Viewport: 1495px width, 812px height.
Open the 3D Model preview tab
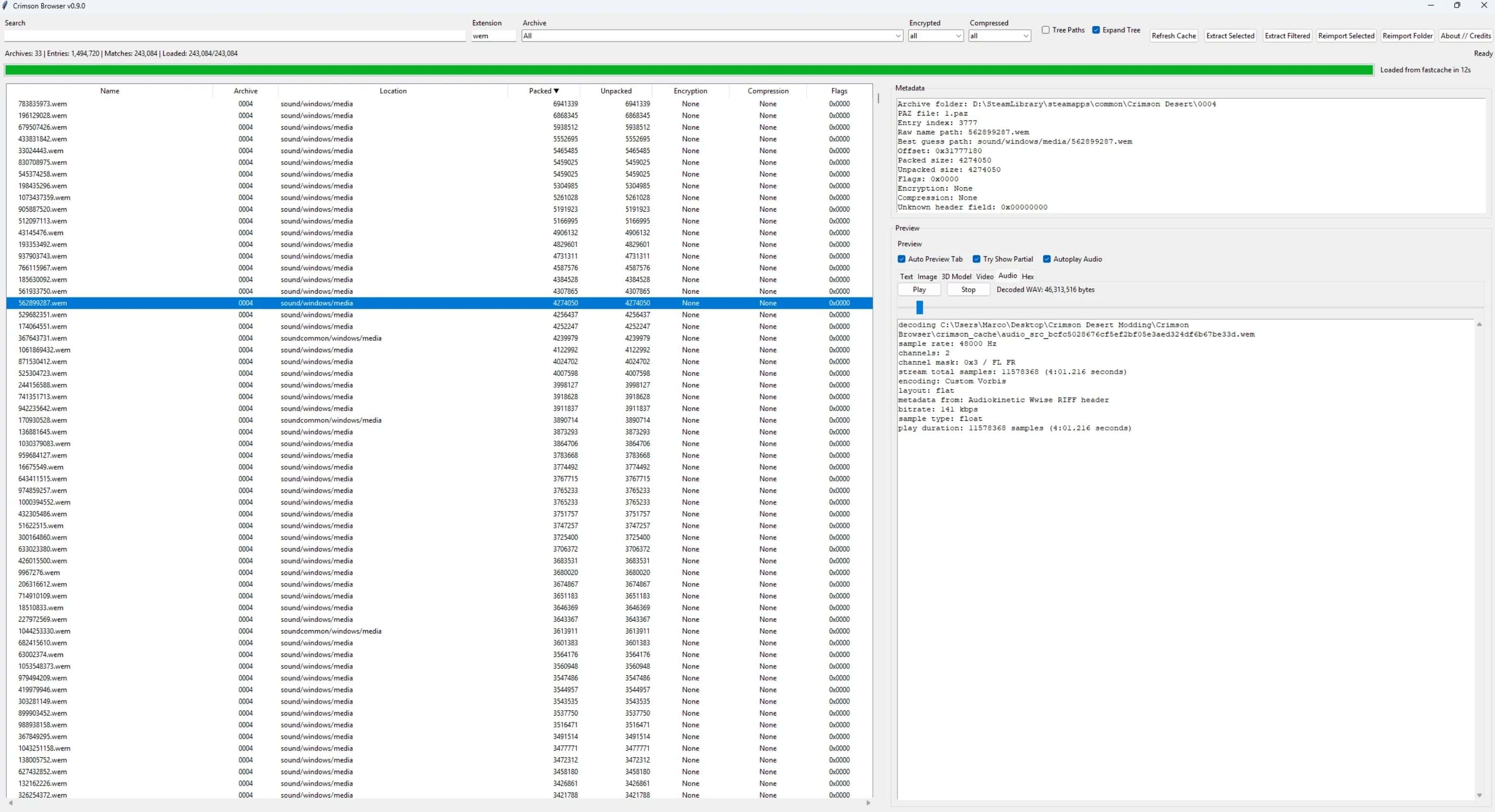pyautogui.click(x=956, y=277)
